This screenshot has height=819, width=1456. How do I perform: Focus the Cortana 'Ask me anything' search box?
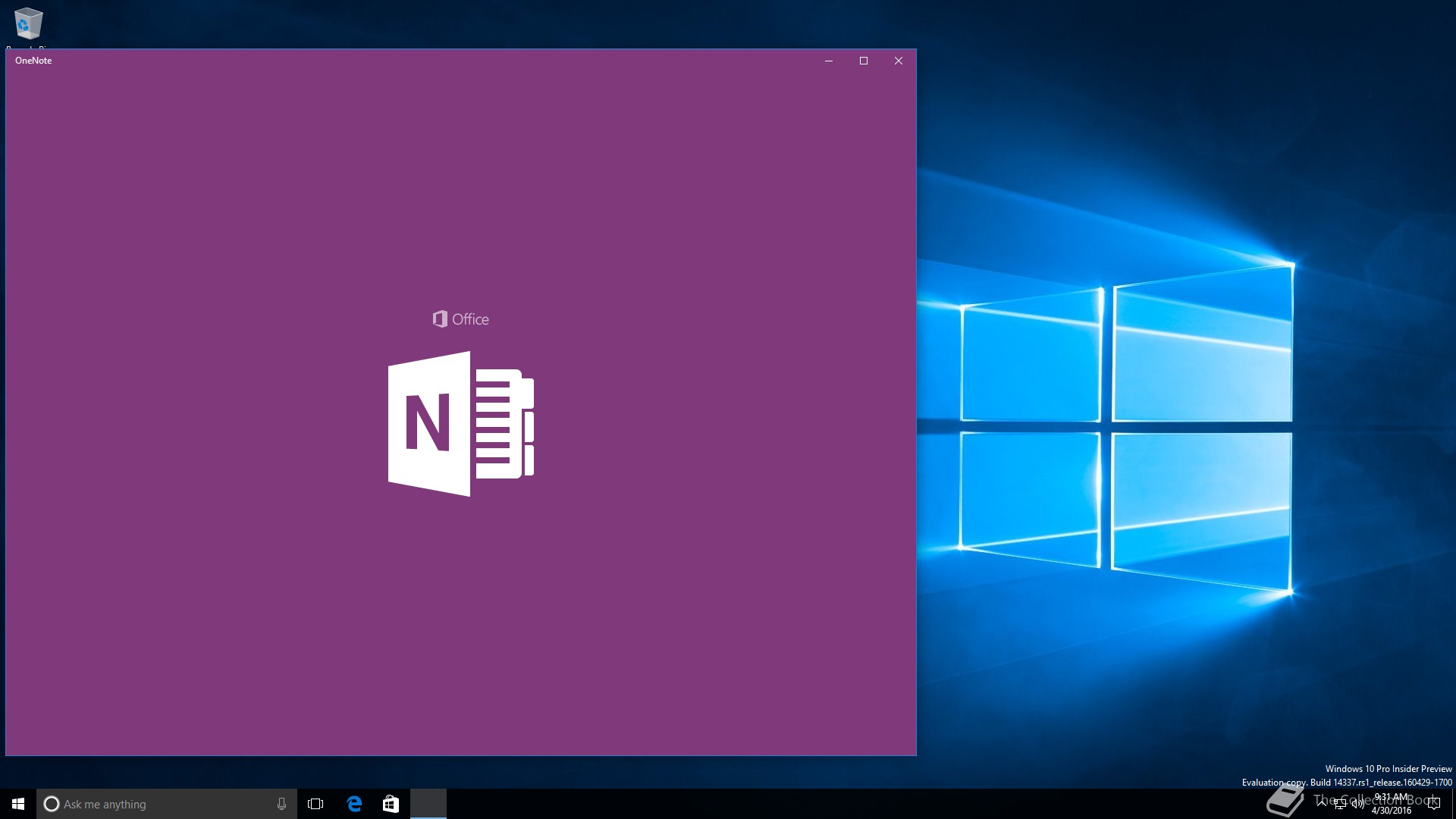pos(167,804)
